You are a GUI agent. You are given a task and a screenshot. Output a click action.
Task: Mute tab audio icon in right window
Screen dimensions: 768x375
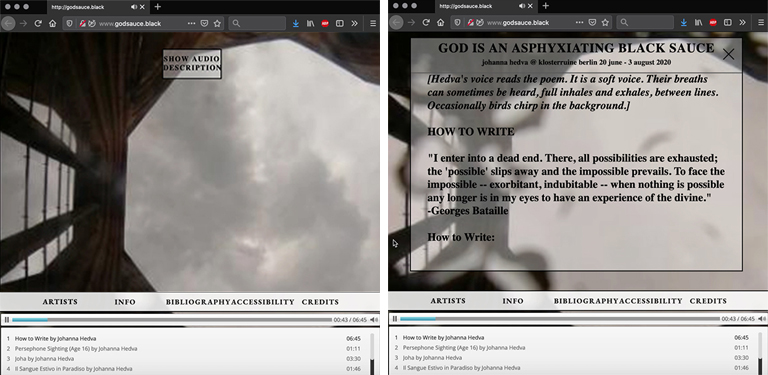(522, 6)
